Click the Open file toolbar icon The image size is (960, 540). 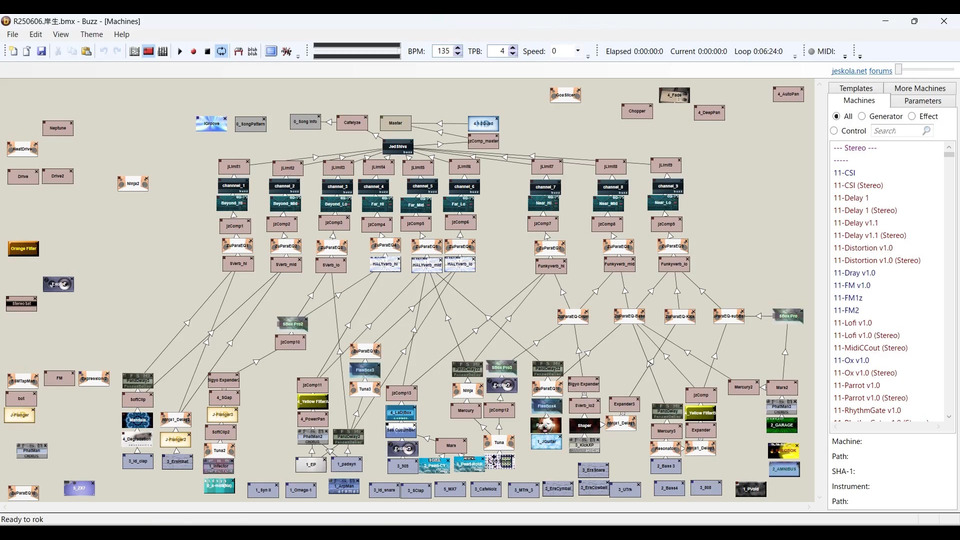click(x=27, y=51)
